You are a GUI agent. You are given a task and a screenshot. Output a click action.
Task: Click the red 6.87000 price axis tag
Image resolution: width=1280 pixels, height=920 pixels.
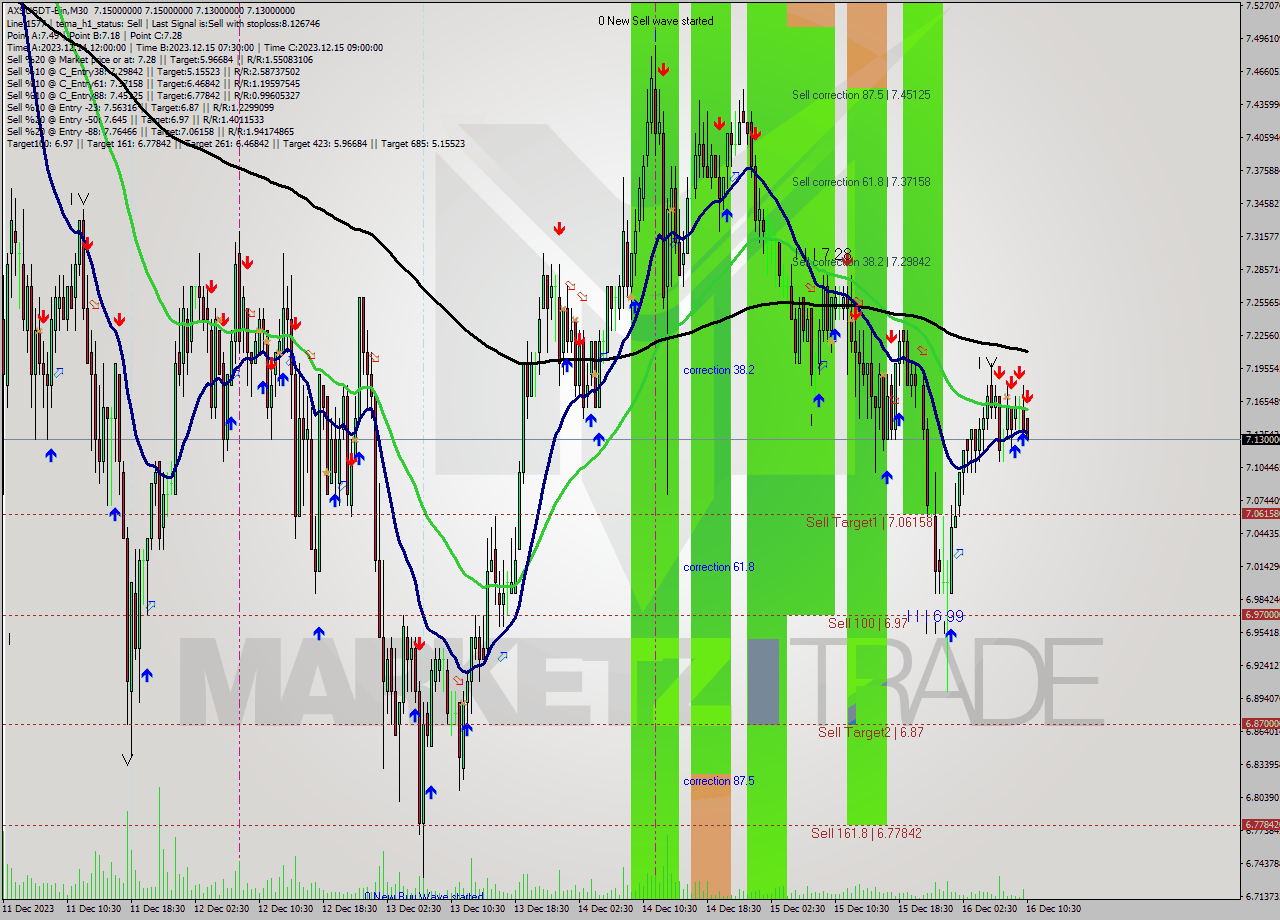pyautogui.click(x=1260, y=723)
